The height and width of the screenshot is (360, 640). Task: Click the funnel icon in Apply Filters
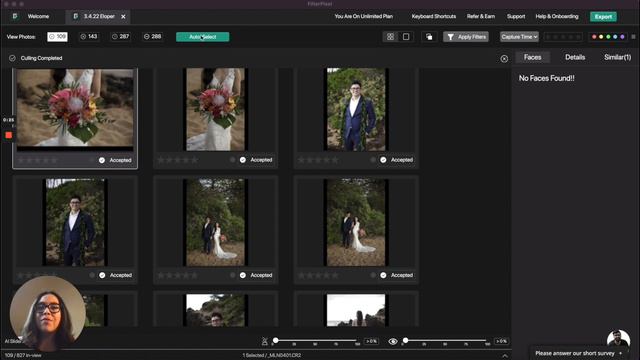point(450,37)
